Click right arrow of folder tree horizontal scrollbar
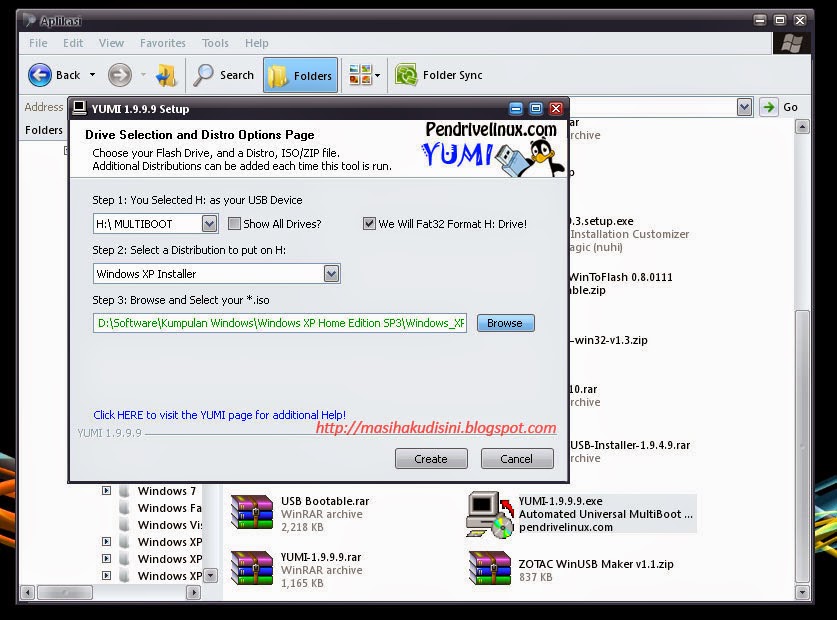Screen dimensions: 837x620 pyautogui.click(x=194, y=592)
